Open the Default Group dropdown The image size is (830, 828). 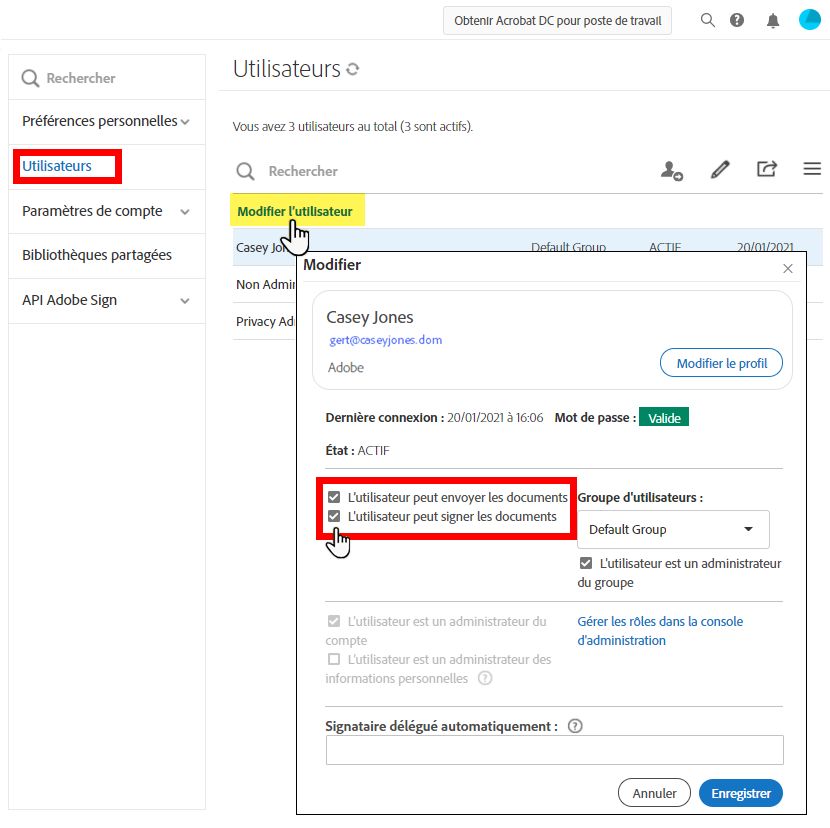pyautogui.click(x=673, y=529)
